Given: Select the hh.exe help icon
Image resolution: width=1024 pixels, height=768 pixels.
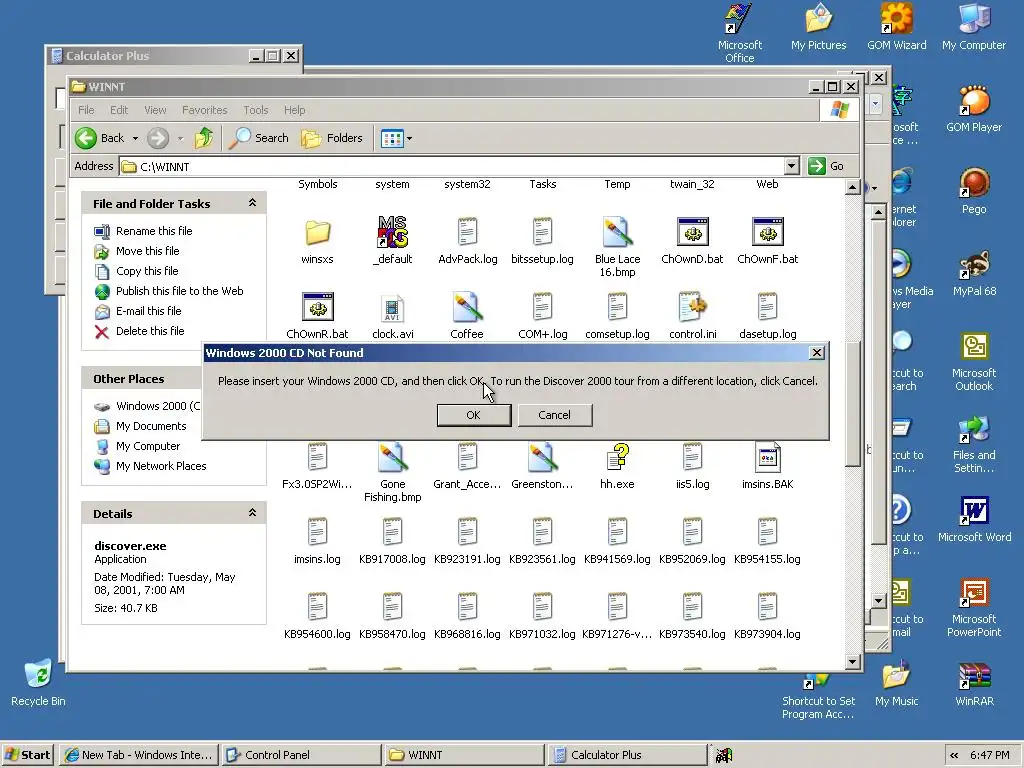Looking at the screenshot, I should 617,457.
